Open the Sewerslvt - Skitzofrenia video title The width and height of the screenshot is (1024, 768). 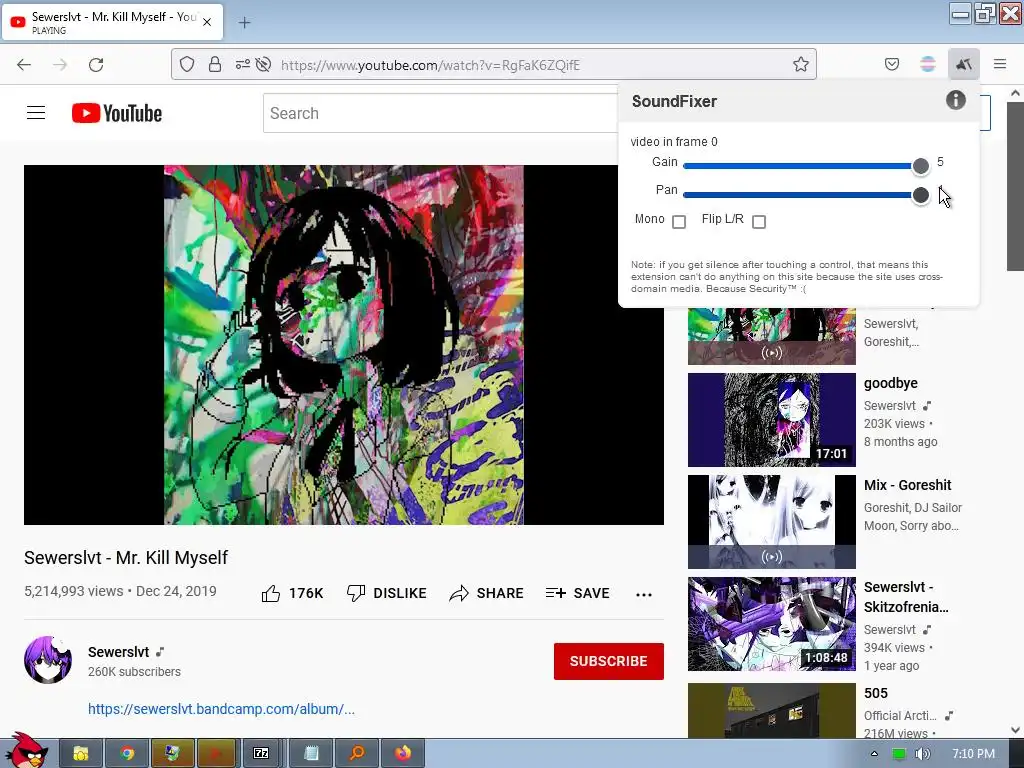pyautogui.click(x=906, y=597)
